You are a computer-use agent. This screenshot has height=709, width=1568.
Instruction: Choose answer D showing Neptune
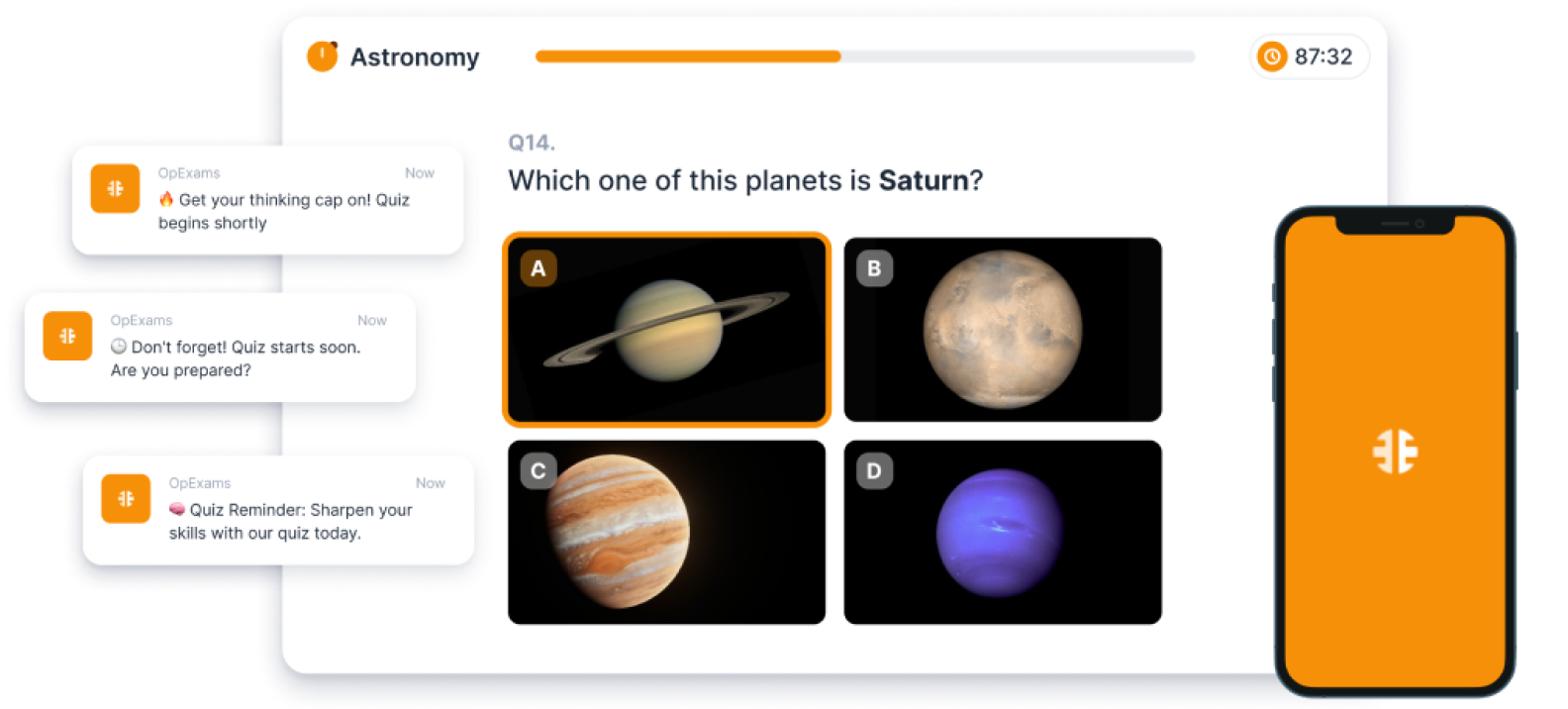[x=1003, y=533]
